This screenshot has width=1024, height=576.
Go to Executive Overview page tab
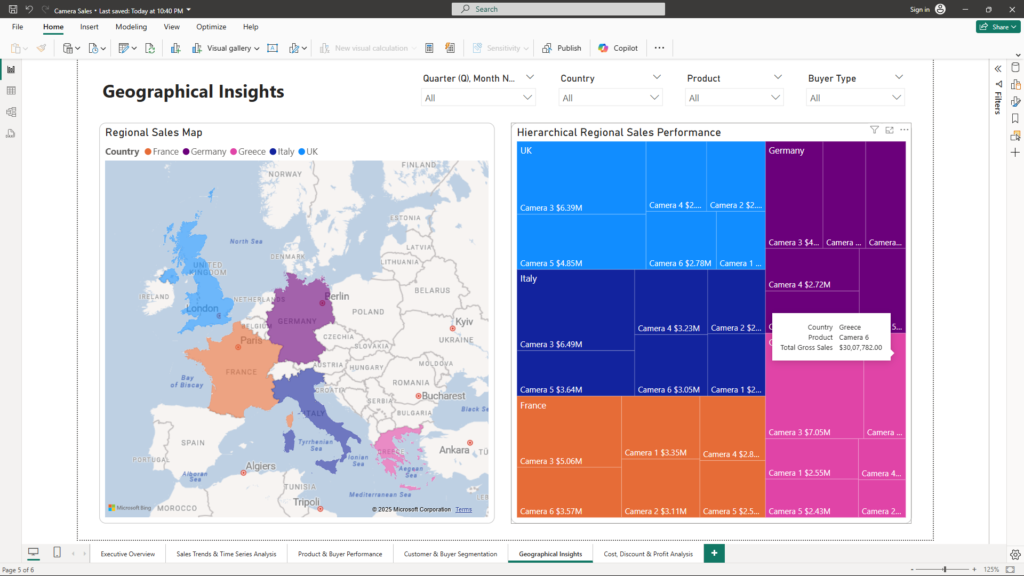[x=128, y=553]
